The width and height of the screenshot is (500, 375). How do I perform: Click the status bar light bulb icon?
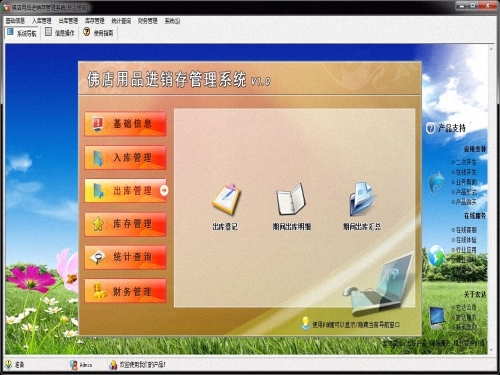point(9,364)
